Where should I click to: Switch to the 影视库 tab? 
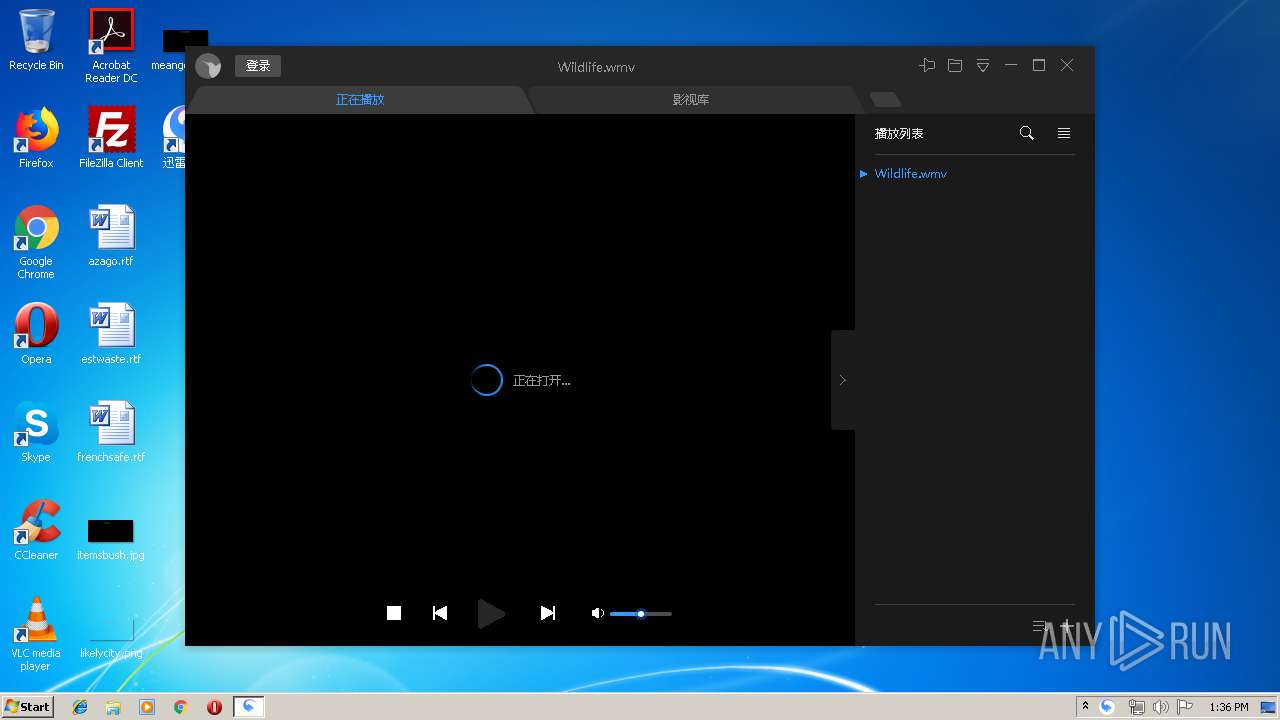pos(691,100)
